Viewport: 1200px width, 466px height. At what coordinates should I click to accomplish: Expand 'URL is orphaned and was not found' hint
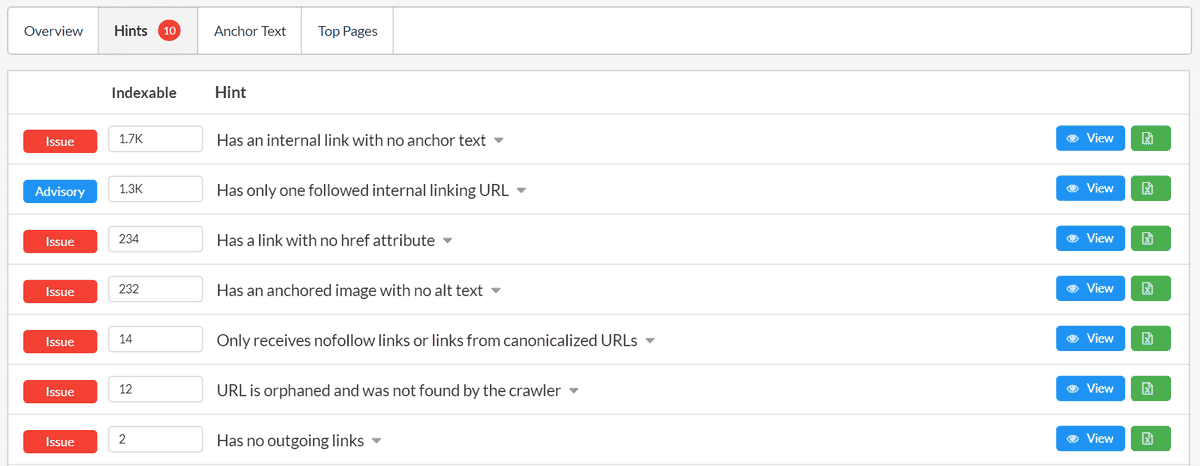(574, 391)
